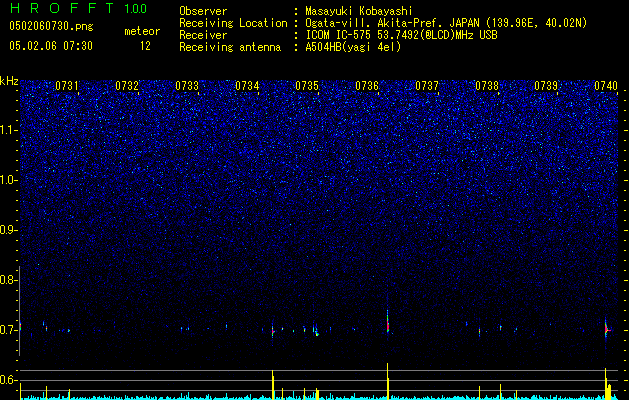Click the date stamp 05.02.06 07:30
Image resolution: width=629 pixels, height=400 pixels.
pyautogui.click(x=51, y=46)
